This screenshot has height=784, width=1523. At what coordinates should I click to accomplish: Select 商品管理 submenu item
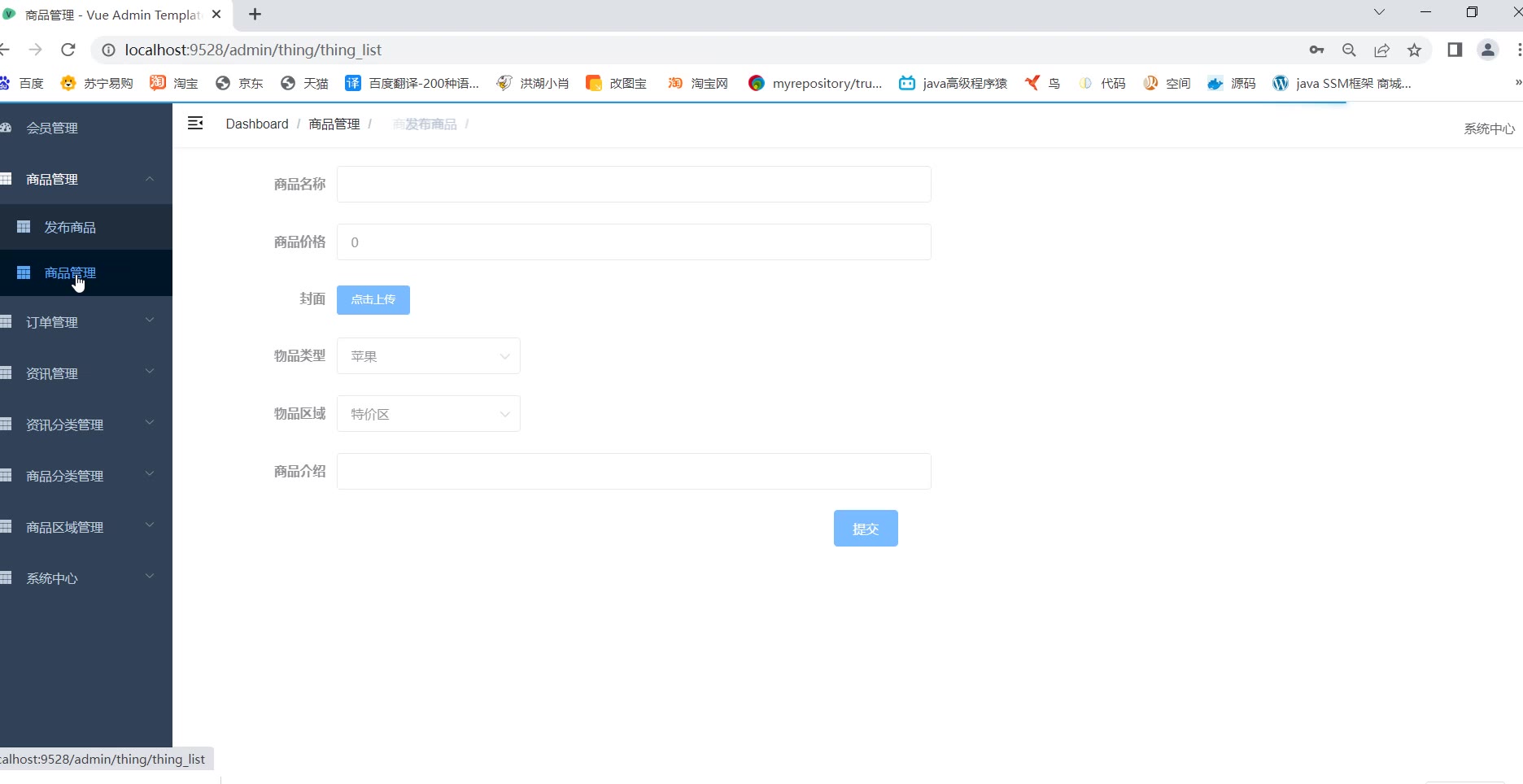(x=86, y=272)
